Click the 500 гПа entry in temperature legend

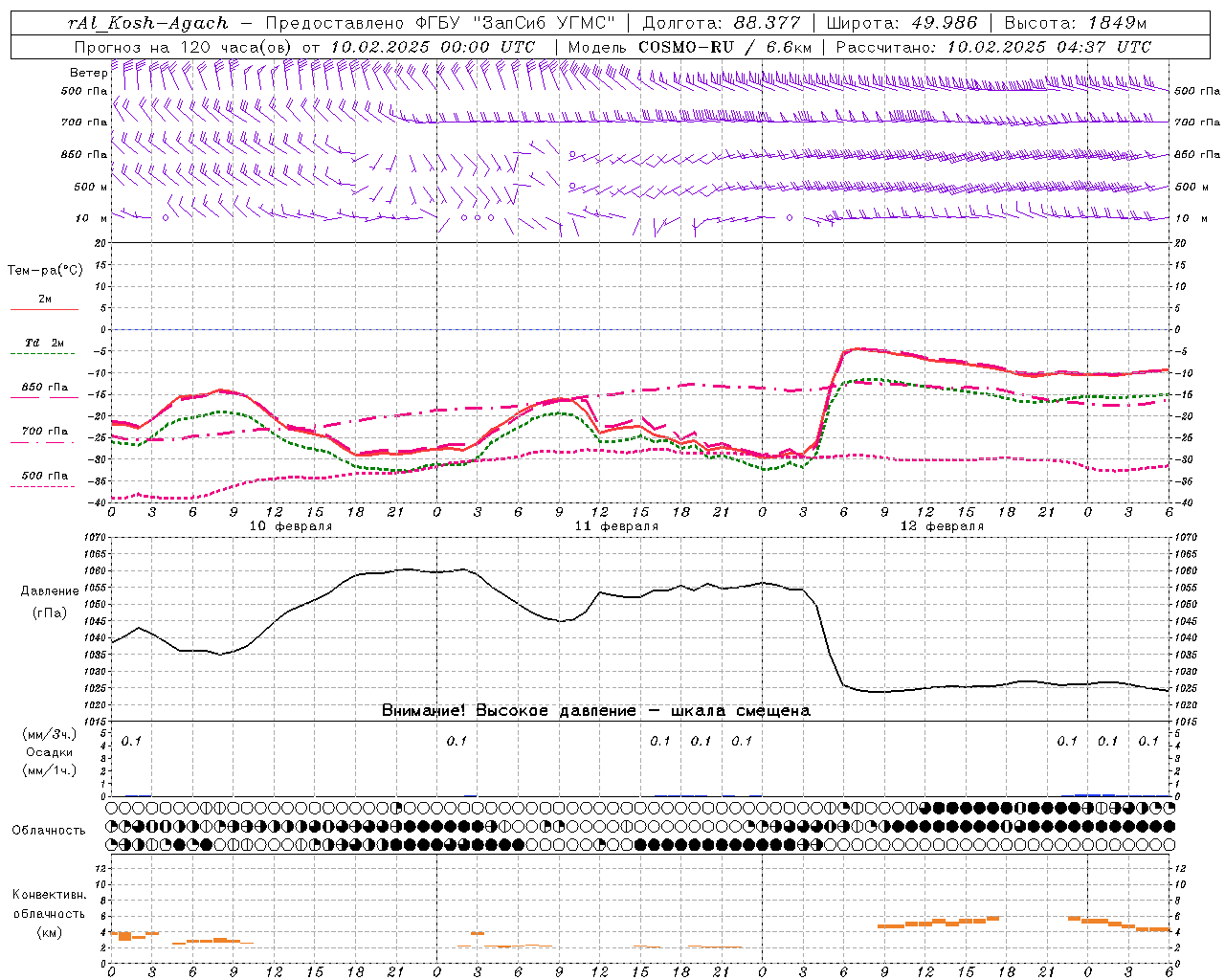tap(45, 476)
